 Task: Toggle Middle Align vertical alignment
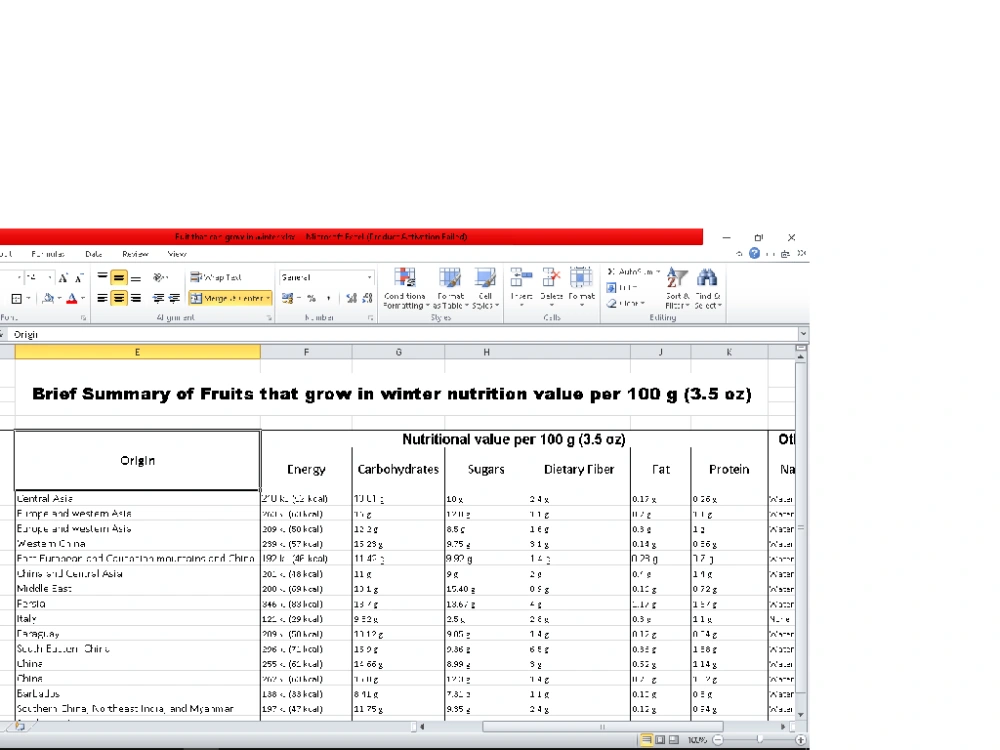click(119, 277)
